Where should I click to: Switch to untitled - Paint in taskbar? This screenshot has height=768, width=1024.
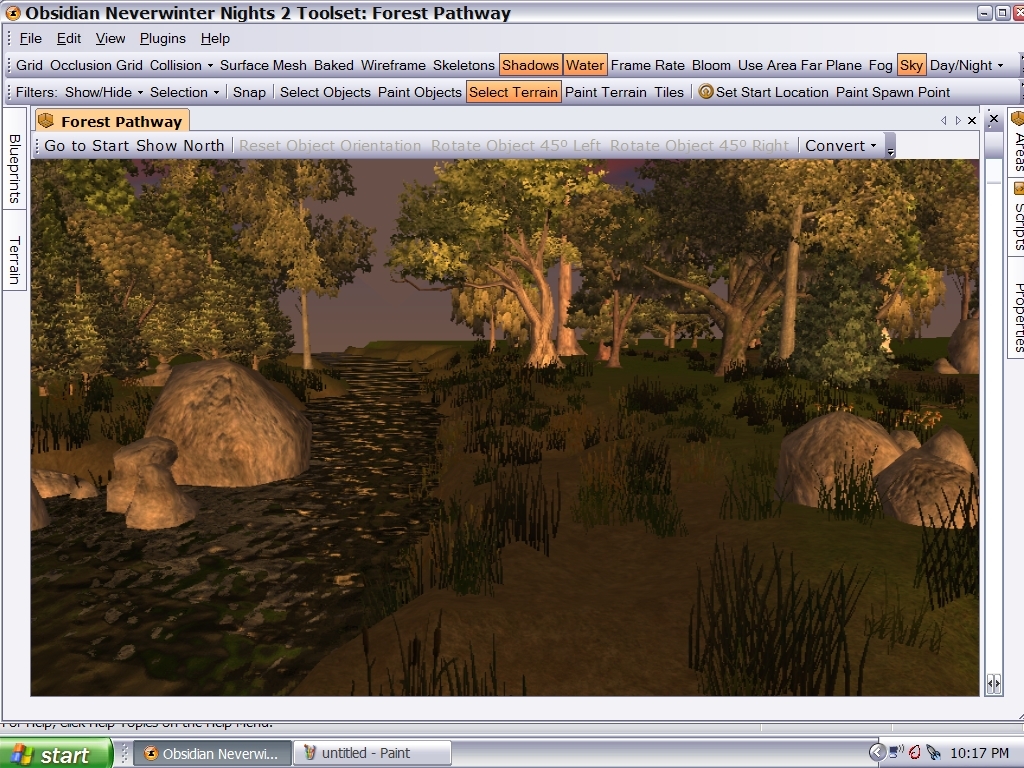[x=375, y=753]
